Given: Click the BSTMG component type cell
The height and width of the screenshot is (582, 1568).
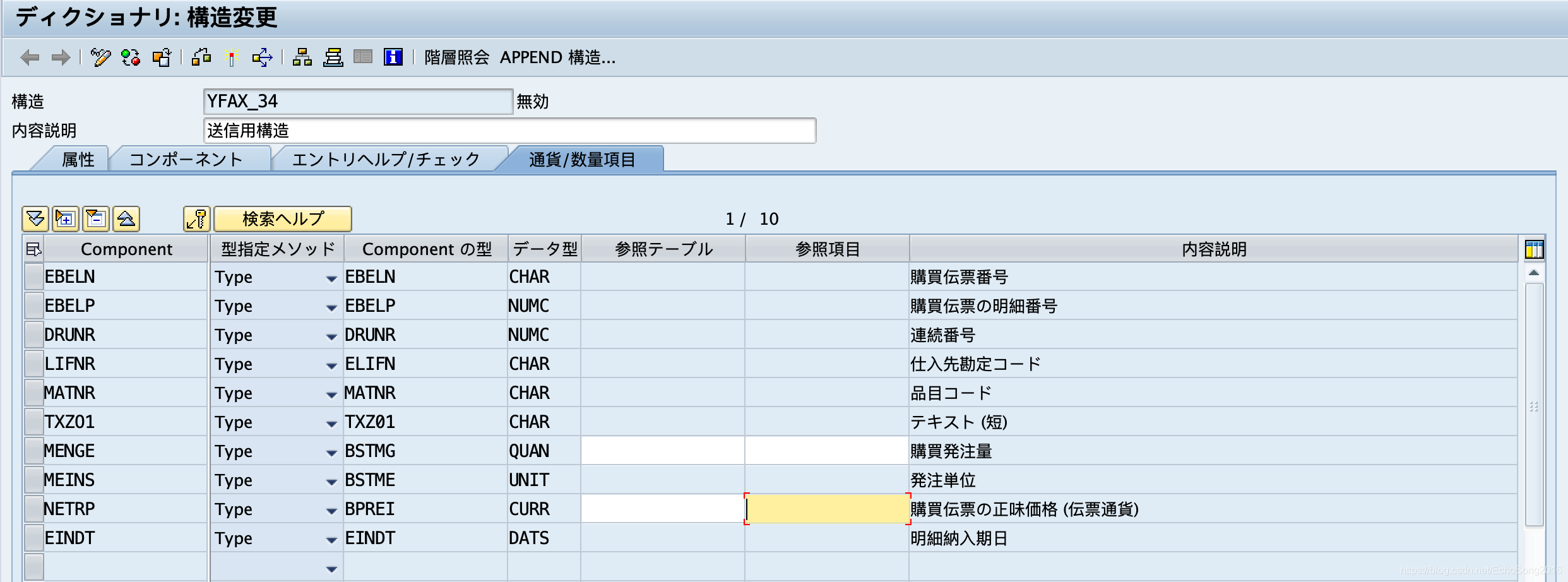Looking at the screenshot, I should pos(425,451).
